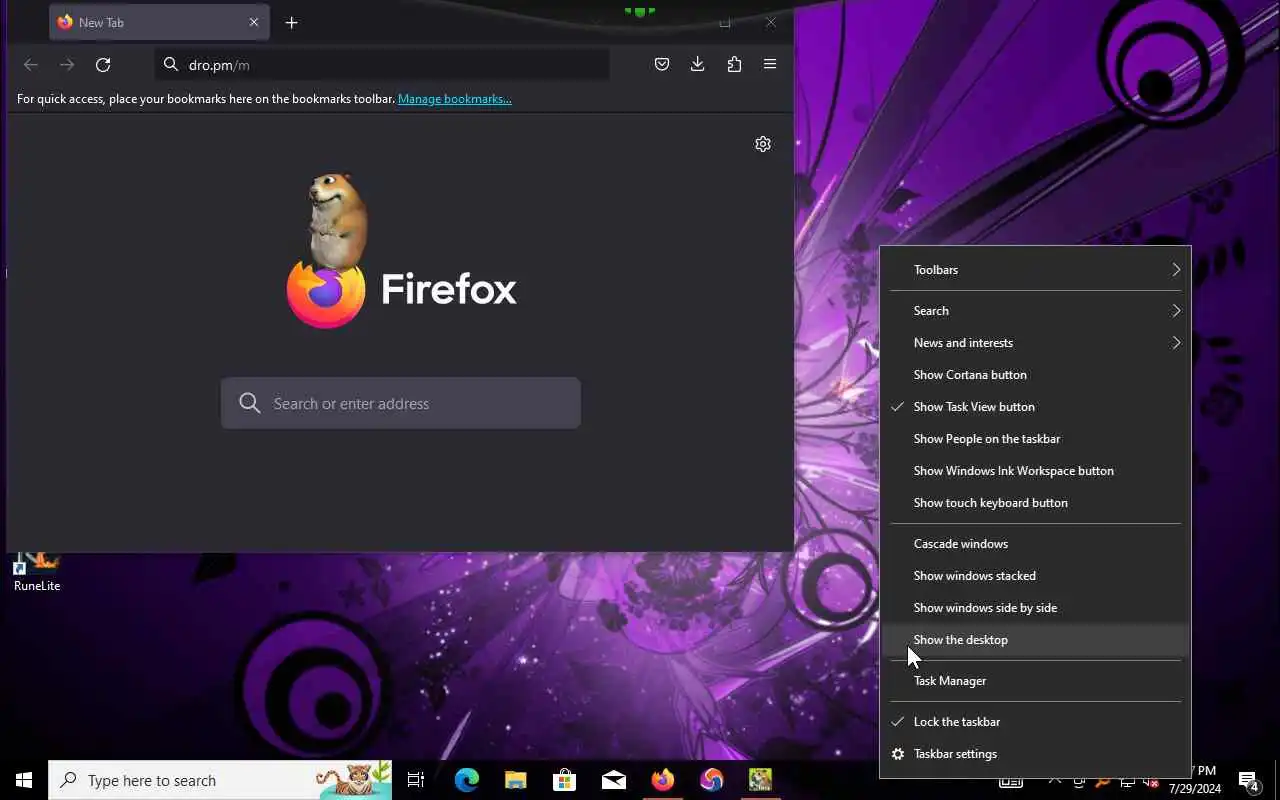Choose Show windows side by side
This screenshot has height=800, width=1280.
(x=1036, y=608)
